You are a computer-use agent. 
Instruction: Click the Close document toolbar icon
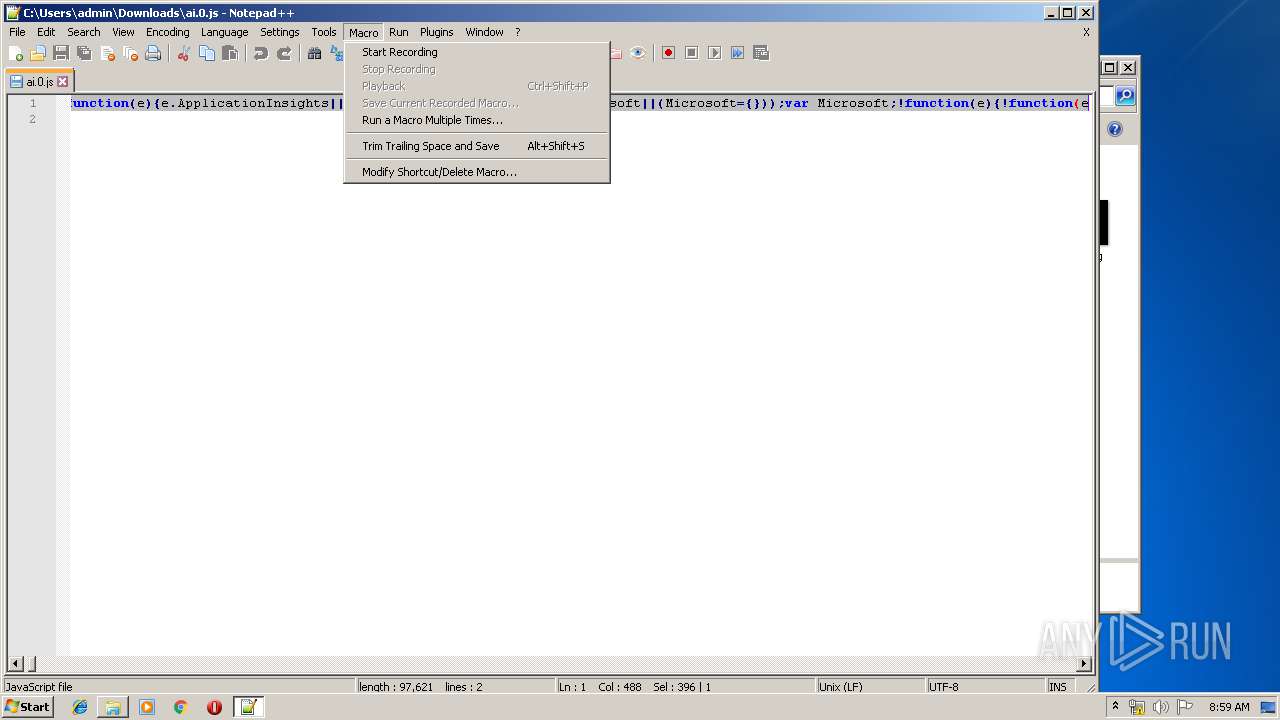107,53
